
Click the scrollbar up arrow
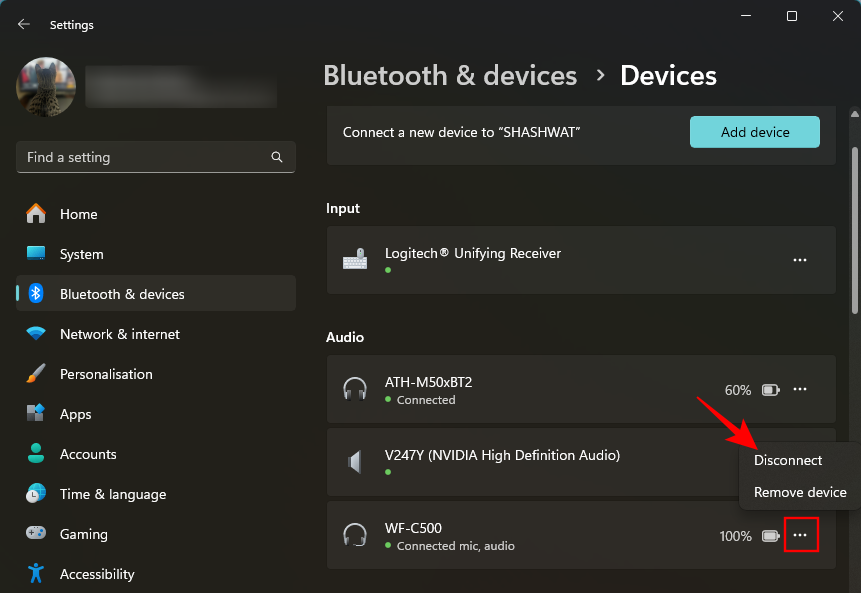(854, 114)
